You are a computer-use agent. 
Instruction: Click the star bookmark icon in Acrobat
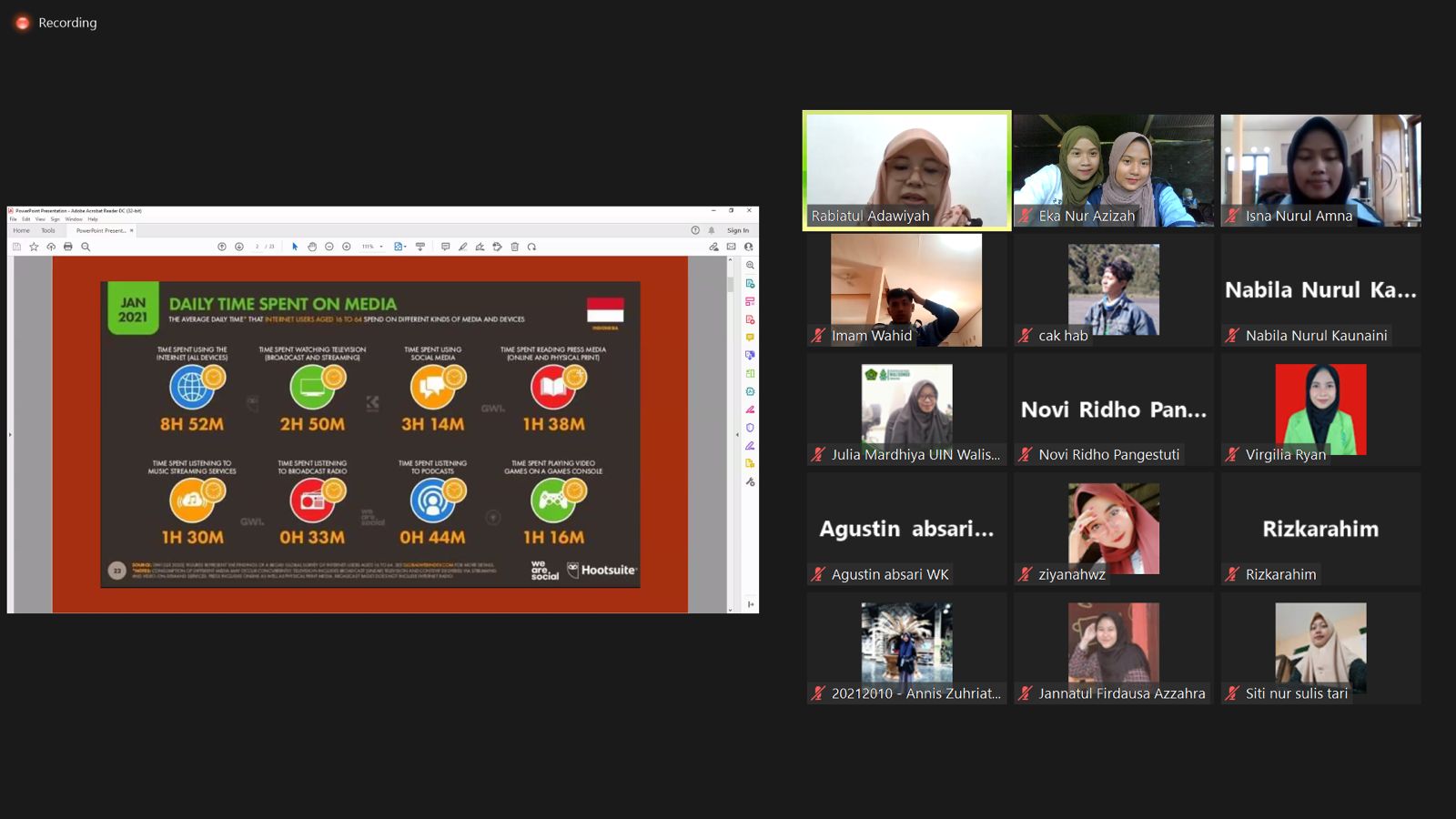point(34,247)
